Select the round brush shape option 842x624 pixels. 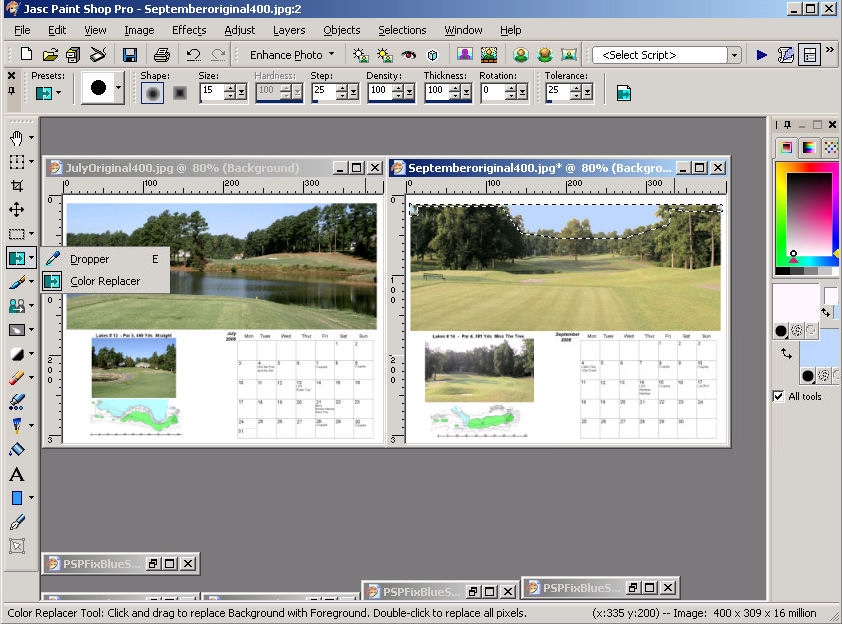[x=152, y=92]
